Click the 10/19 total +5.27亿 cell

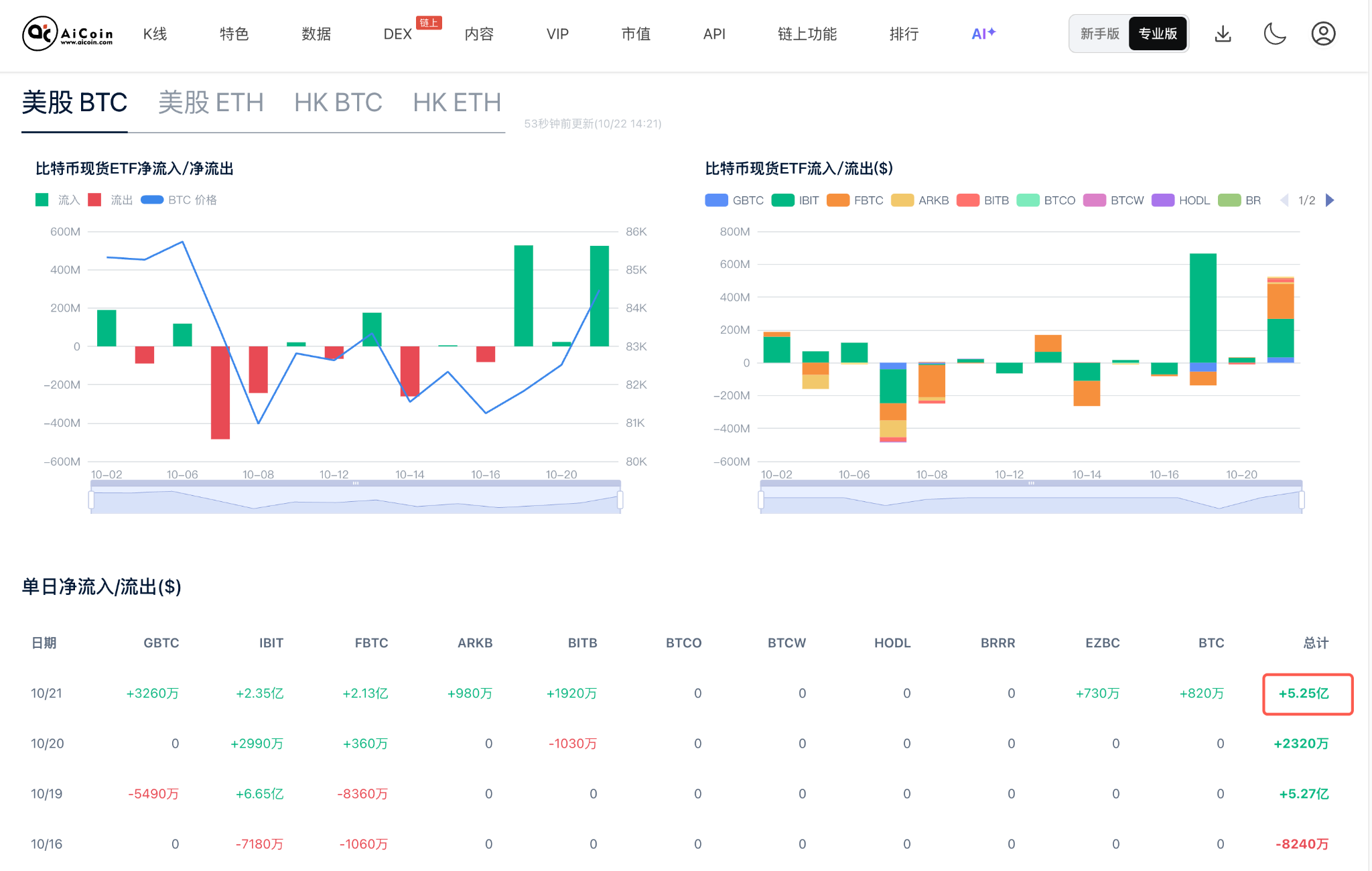1304,794
